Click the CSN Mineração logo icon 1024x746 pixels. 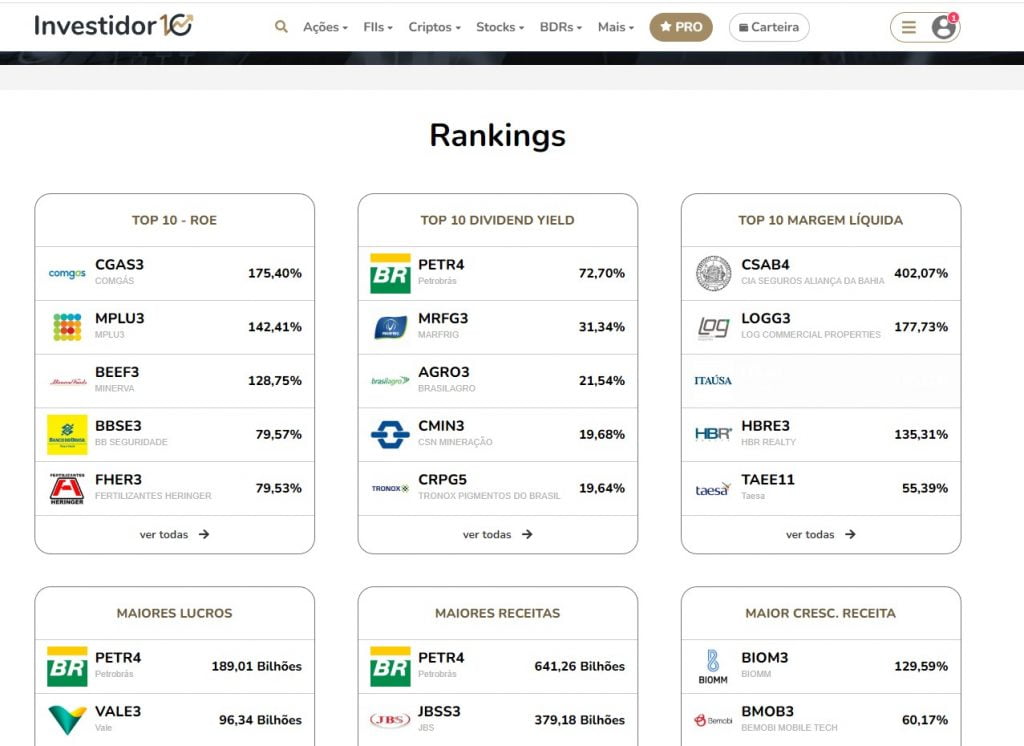(390, 434)
